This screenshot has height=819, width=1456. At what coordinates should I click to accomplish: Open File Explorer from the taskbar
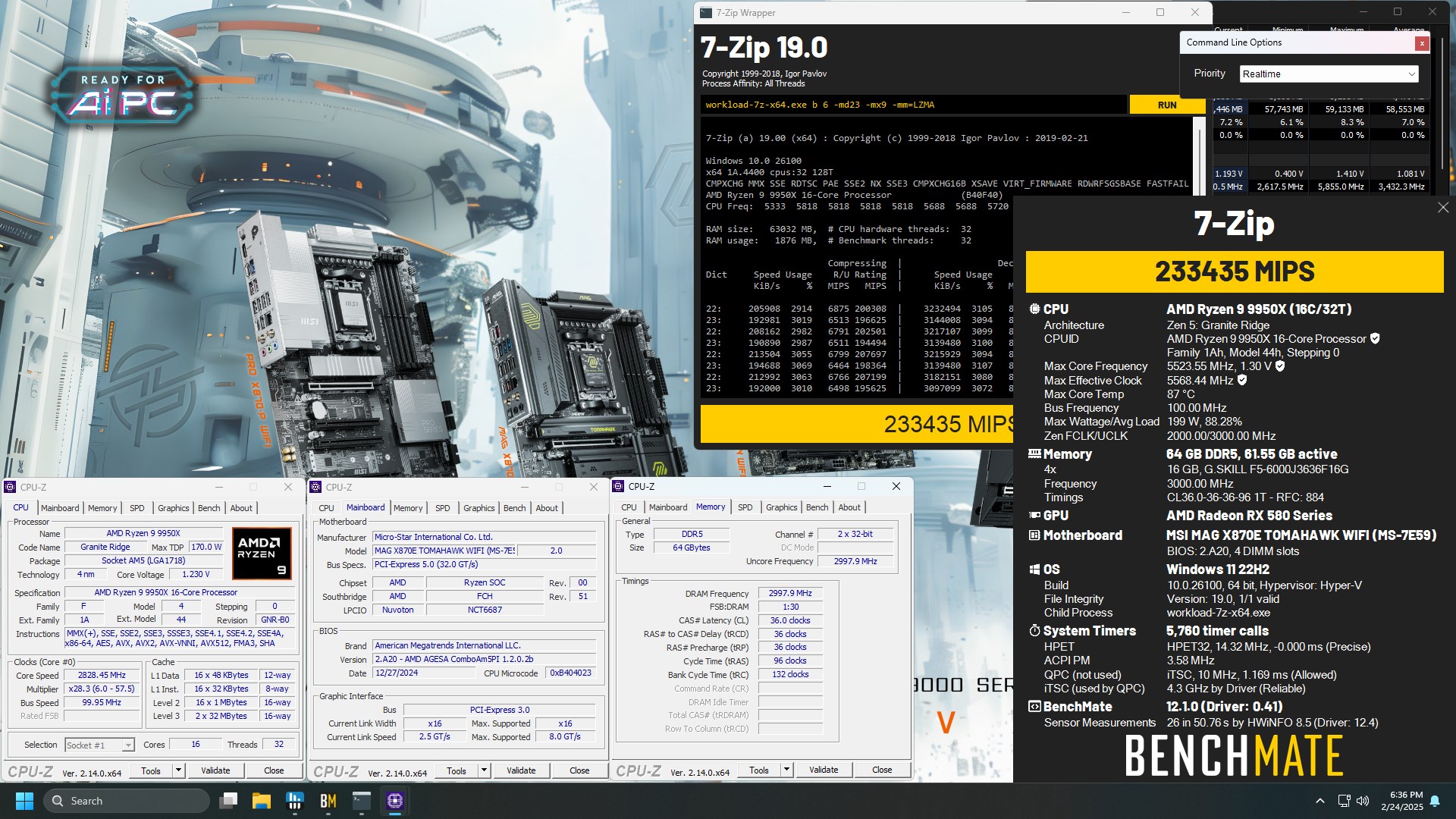click(x=262, y=801)
